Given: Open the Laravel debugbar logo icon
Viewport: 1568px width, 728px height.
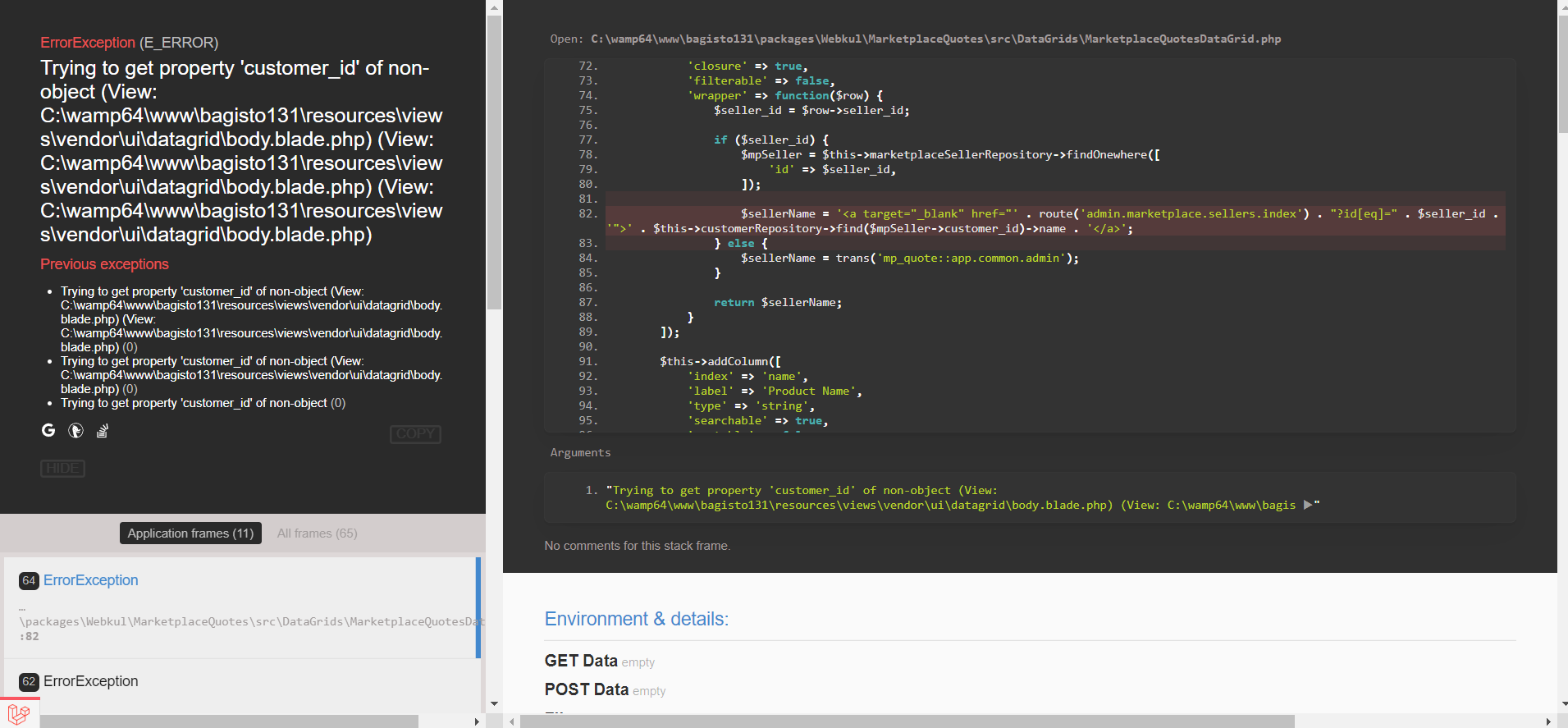Looking at the screenshot, I should 19,714.
